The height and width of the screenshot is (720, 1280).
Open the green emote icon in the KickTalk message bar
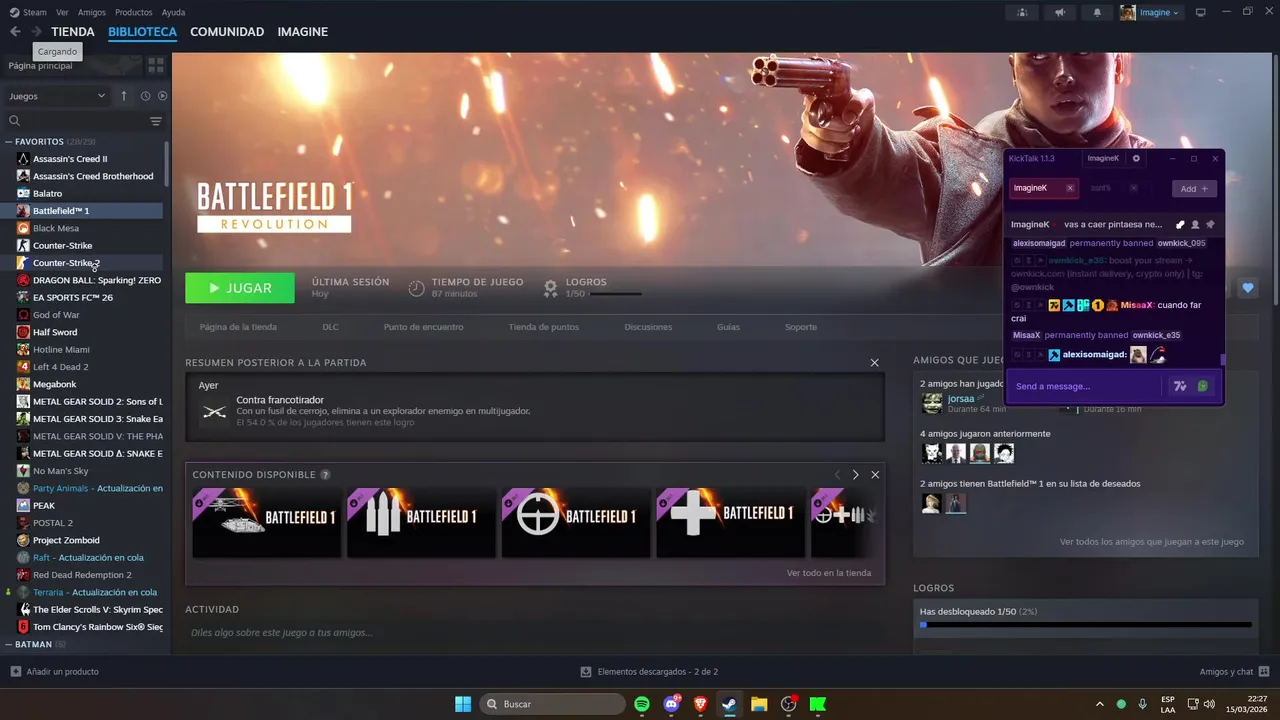(x=1203, y=386)
